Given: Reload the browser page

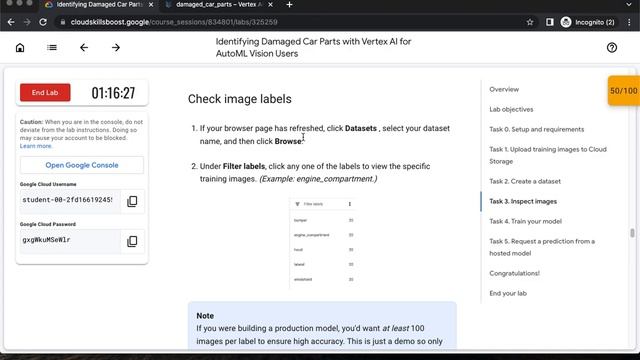Looking at the screenshot, I should (x=43, y=22).
